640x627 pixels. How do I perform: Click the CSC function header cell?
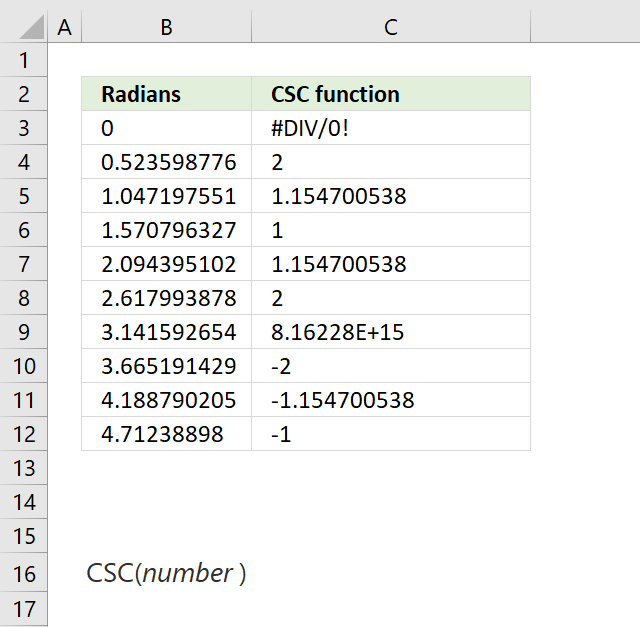click(x=391, y=93)
